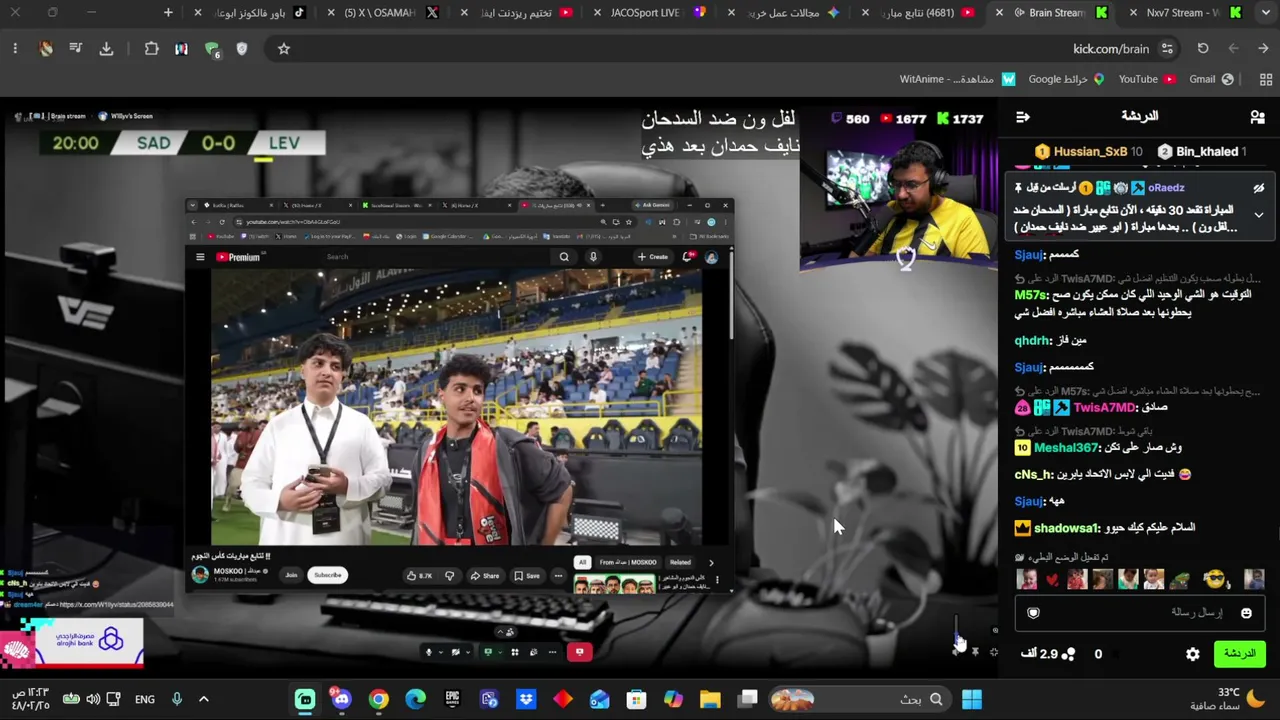Click the green الدردشة chat button
Image resolution: width=1280 pixels, height=720 pixels.
tap(1239, 654)
